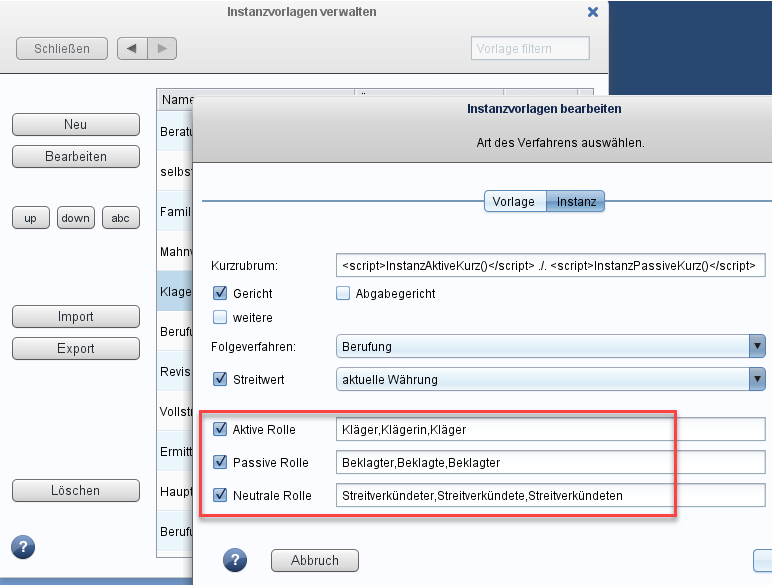Image resolution: width=772 pixels, height=585 pixels.
Task: Select the Haupt row in list
Action: click(175, 490)
